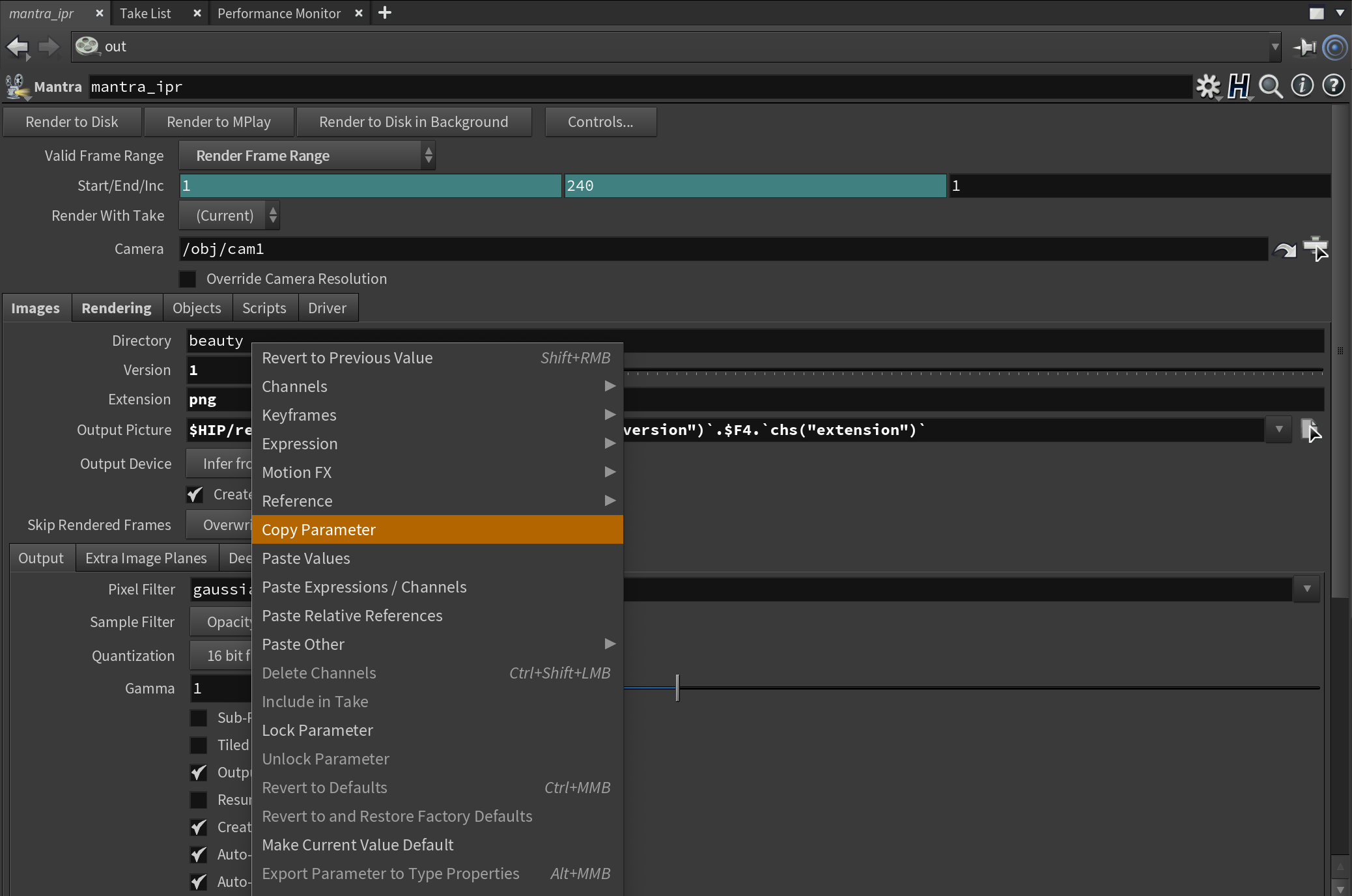Open the gear settings menu icon
The image size is (1352, 896).
coord(1209,86)
